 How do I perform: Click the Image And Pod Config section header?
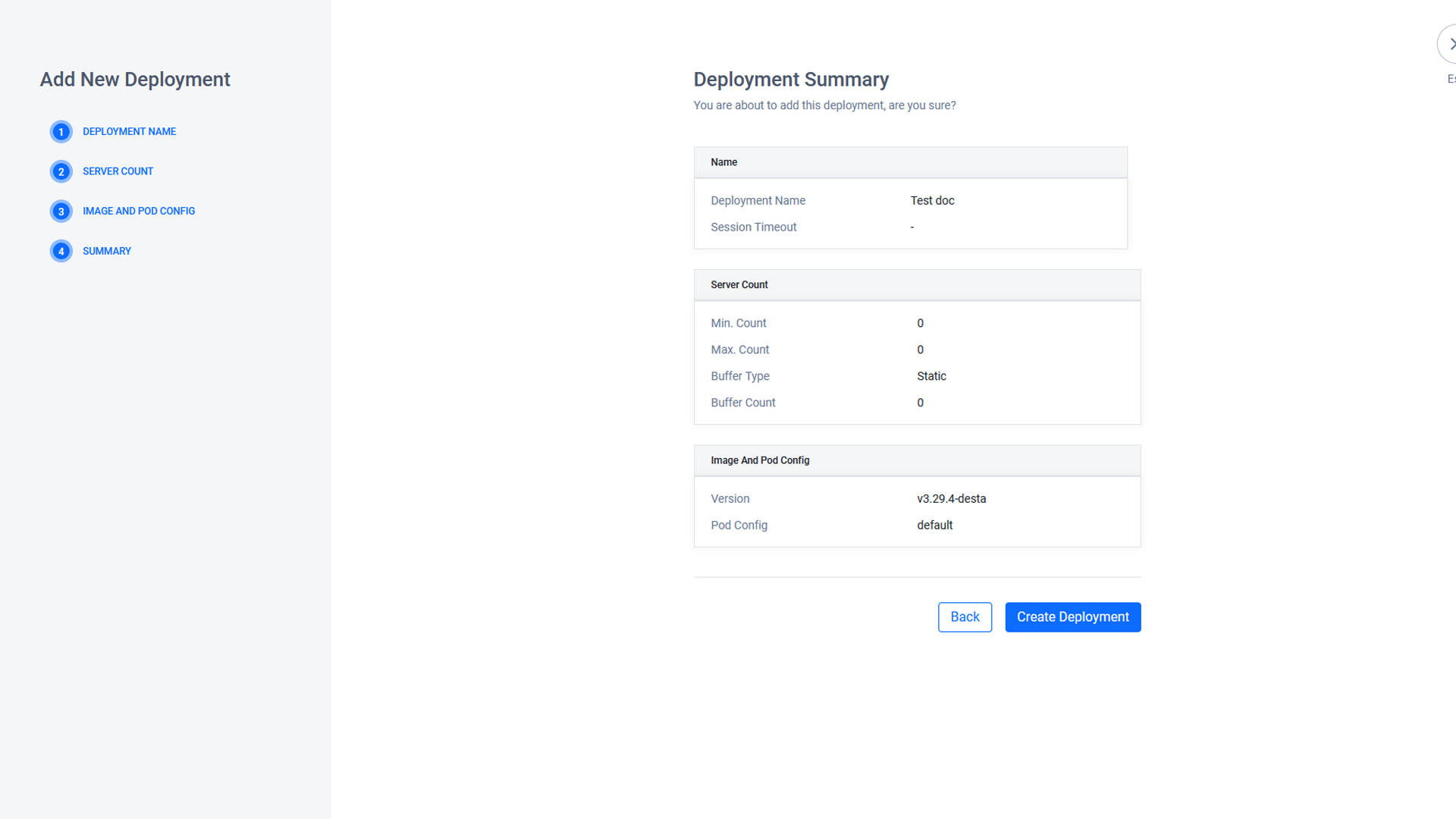(917, 460)
